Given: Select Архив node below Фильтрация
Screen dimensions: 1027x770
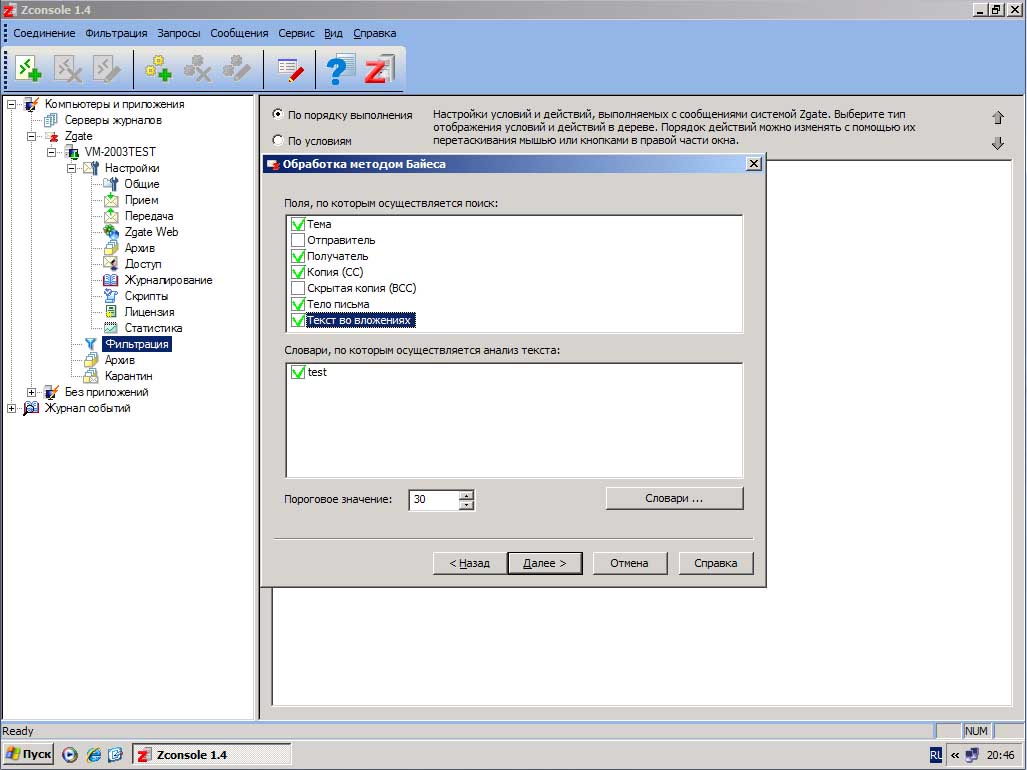Looking at the screenshot, I should pos(119,360).
